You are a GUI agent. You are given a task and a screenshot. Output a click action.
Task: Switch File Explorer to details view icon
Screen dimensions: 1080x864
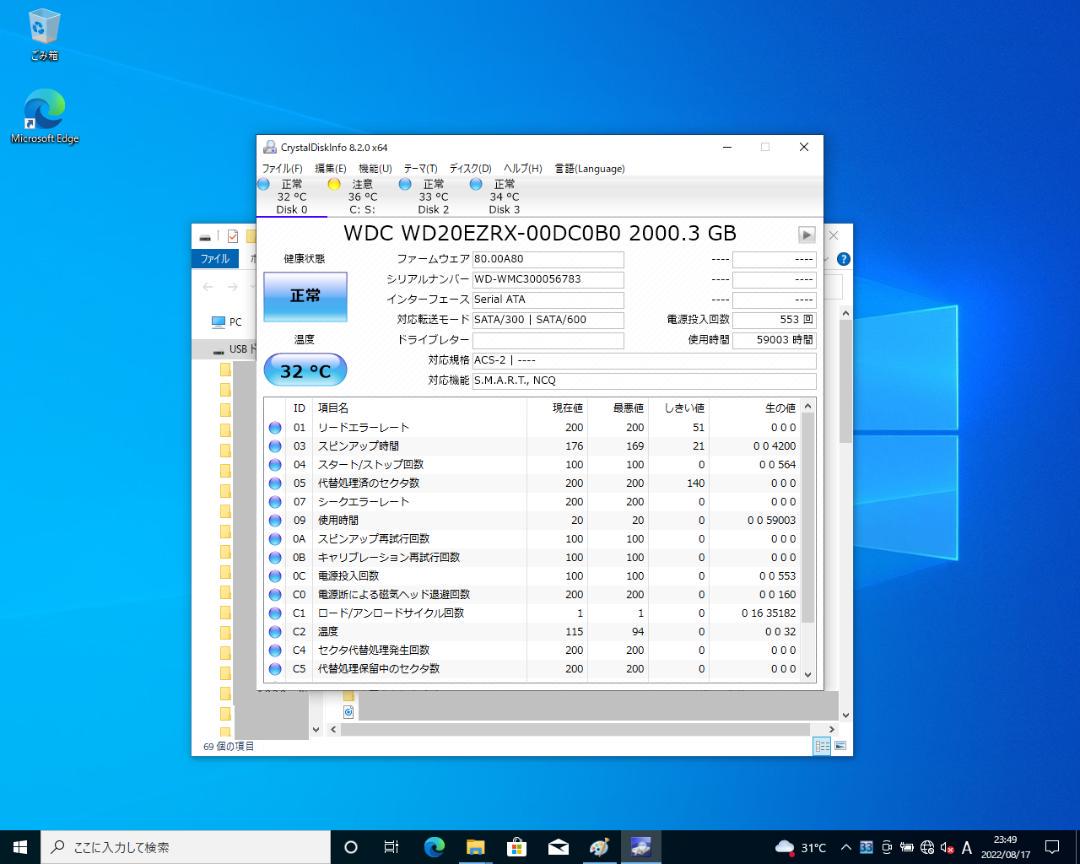[822, 746]
